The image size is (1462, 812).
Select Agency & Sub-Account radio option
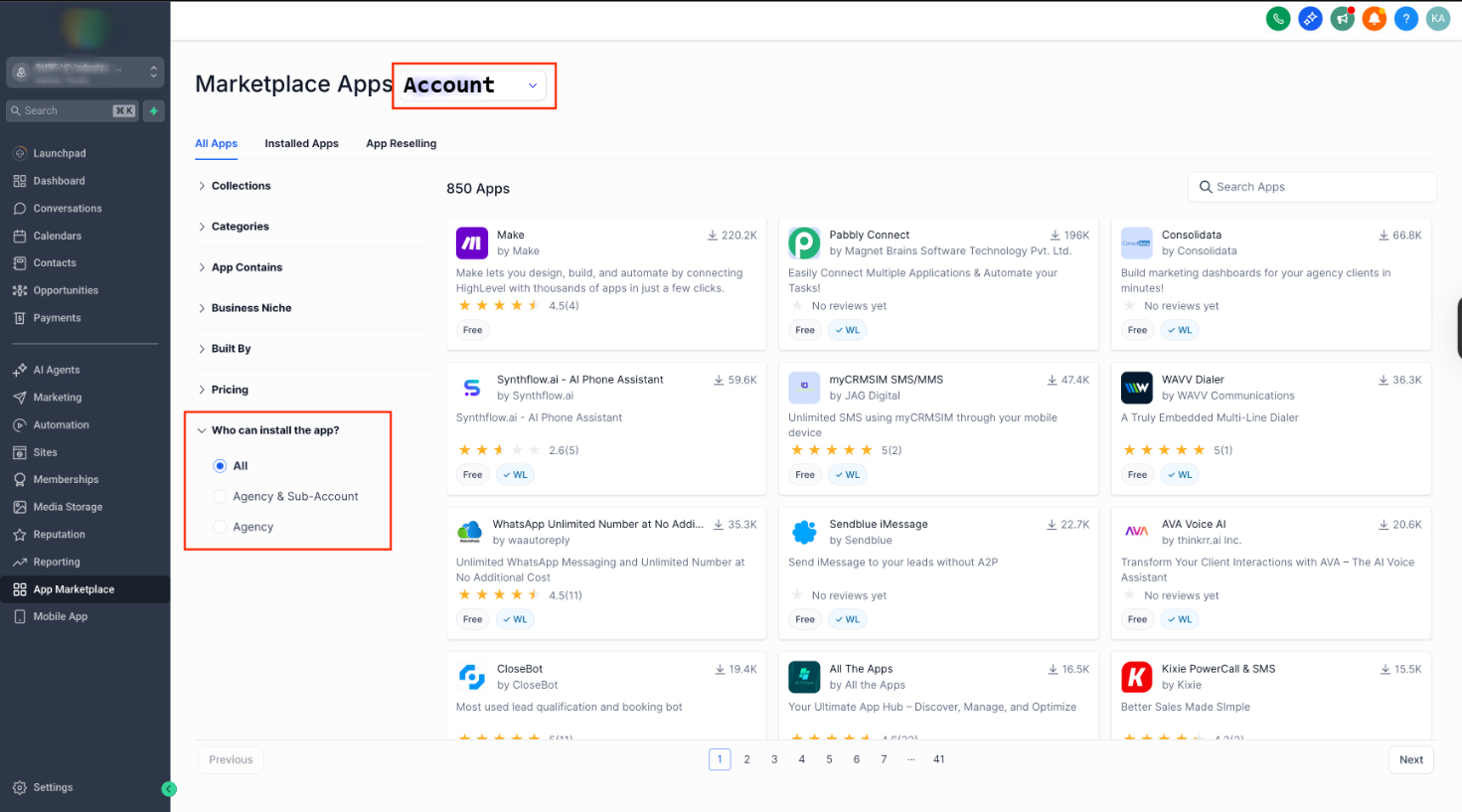pyautogui.click(x=220, y=497)
